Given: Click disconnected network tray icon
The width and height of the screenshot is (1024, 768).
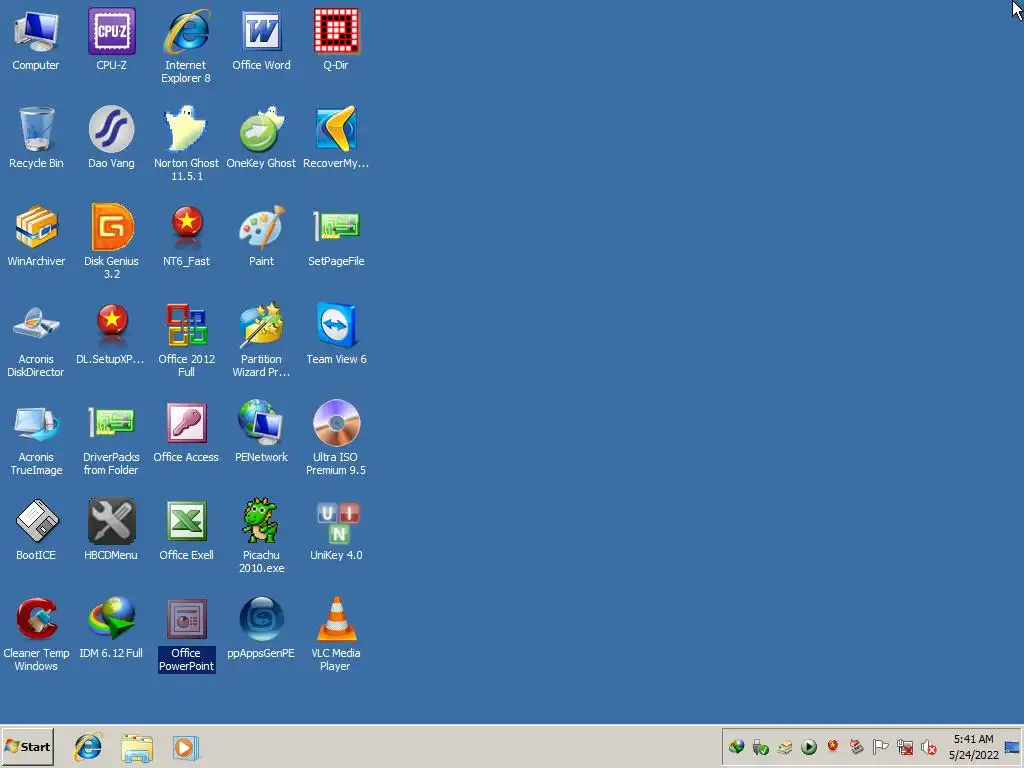Looking at the screenshot, I should 904,747.
